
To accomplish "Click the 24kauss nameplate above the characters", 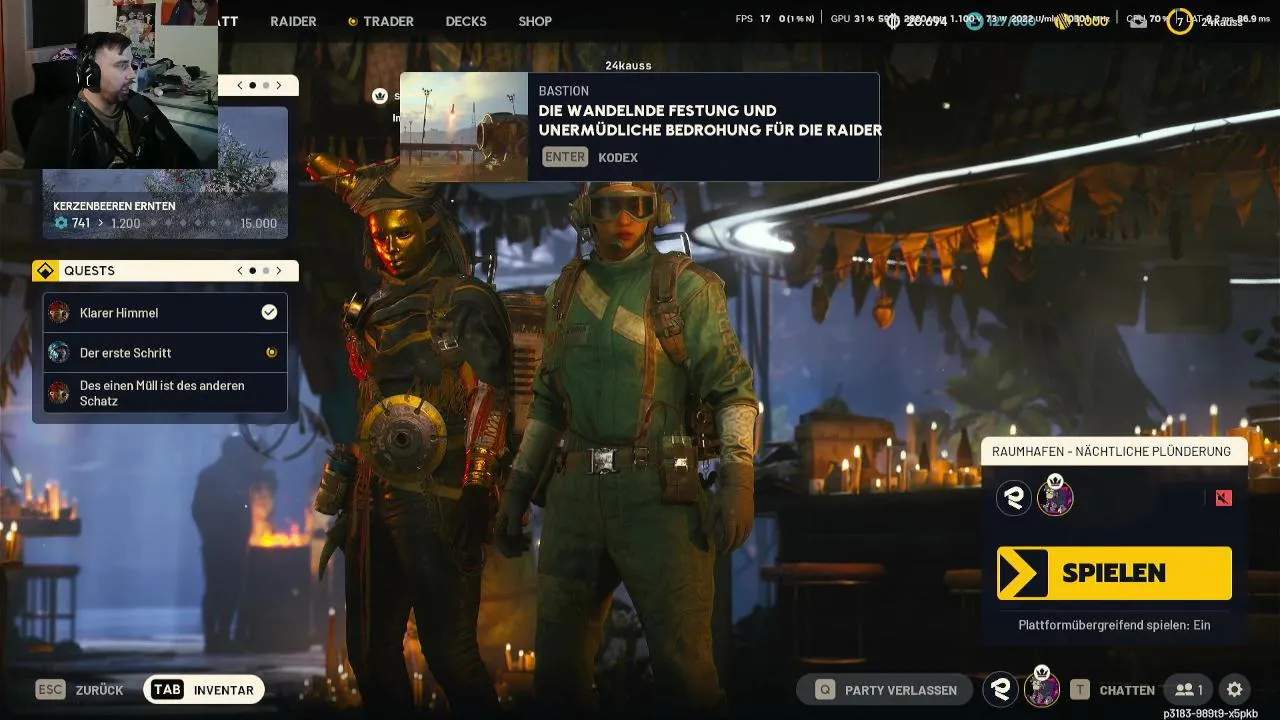I will 628,65.
